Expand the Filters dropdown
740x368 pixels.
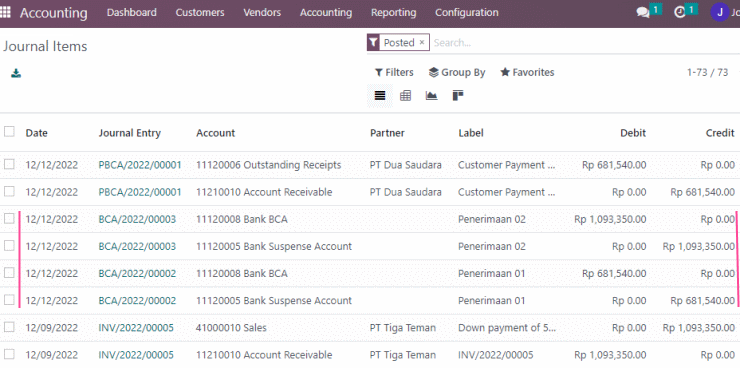[394, 72]
